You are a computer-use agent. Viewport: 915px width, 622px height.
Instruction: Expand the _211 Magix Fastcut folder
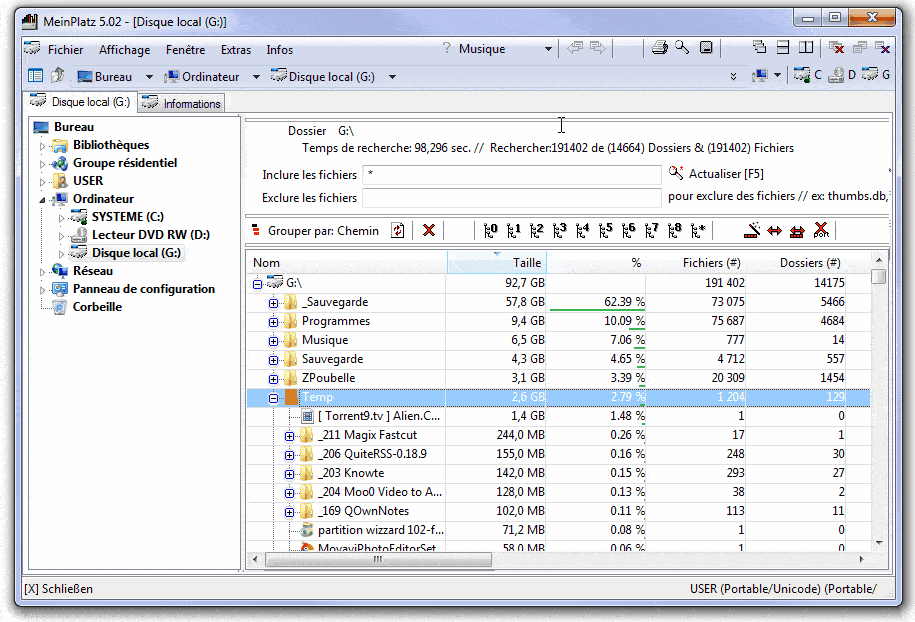[x=289, y=436]
